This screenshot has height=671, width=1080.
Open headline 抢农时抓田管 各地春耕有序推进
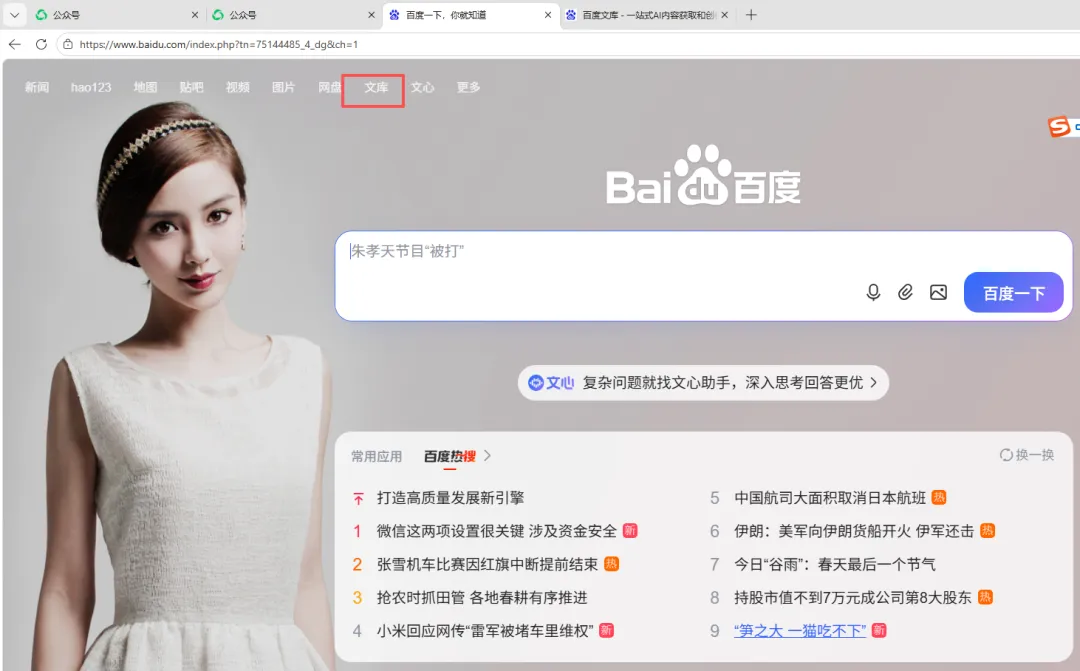[482, 597]
